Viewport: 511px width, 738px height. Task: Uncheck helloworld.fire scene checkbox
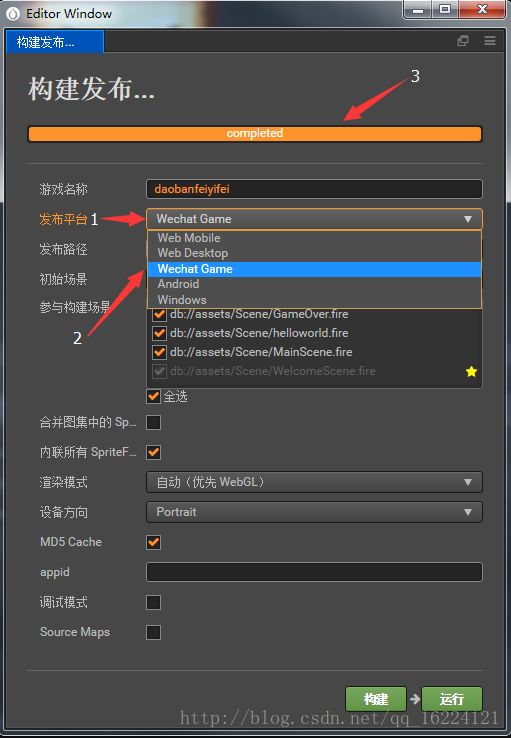pos(160,333)
